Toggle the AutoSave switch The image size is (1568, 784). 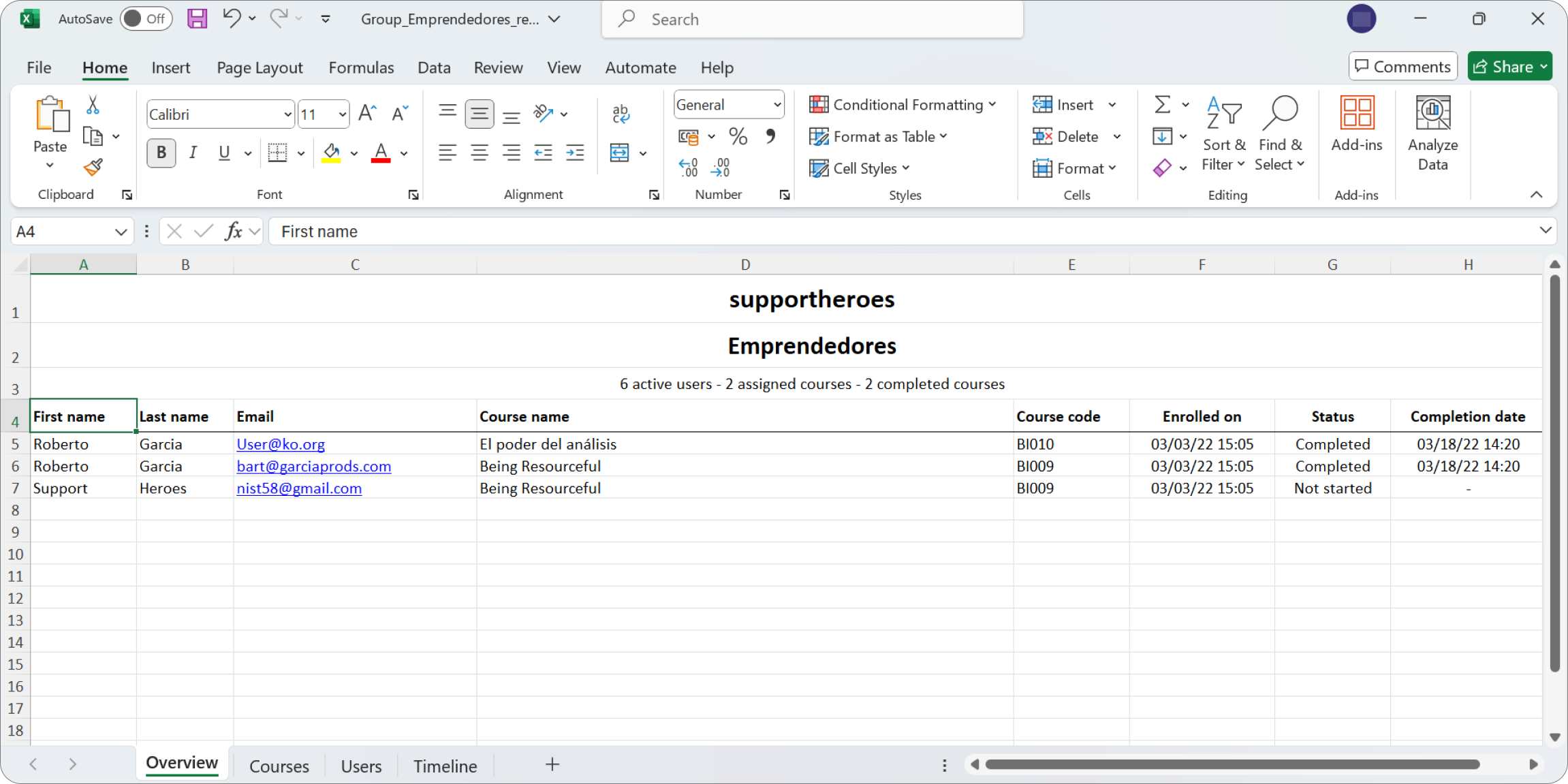point(146,19)
